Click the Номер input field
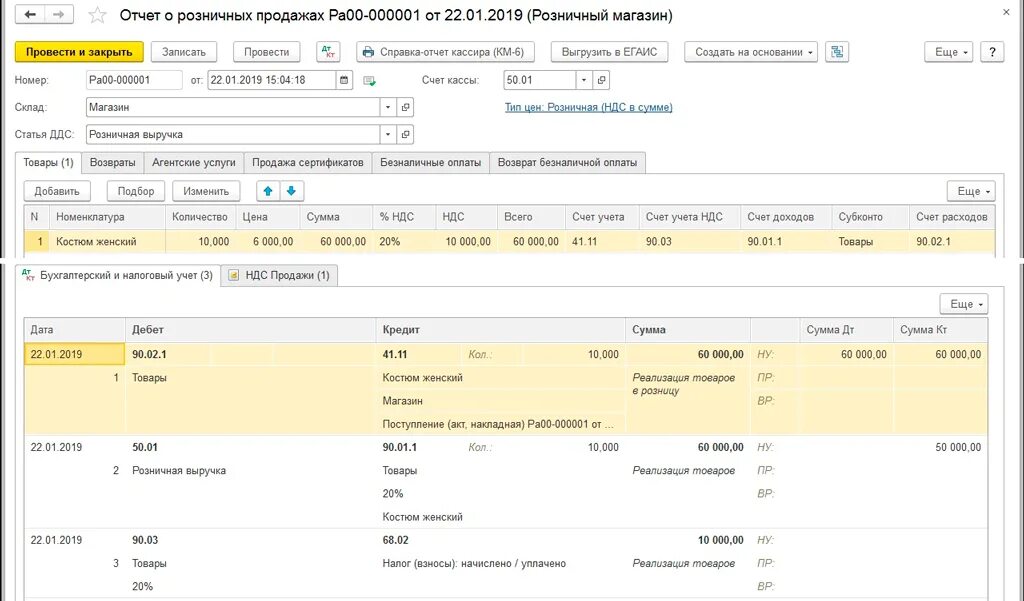The height and width of the screenshot is (601, 1024). pyautogui.click(x=134, y=80)
